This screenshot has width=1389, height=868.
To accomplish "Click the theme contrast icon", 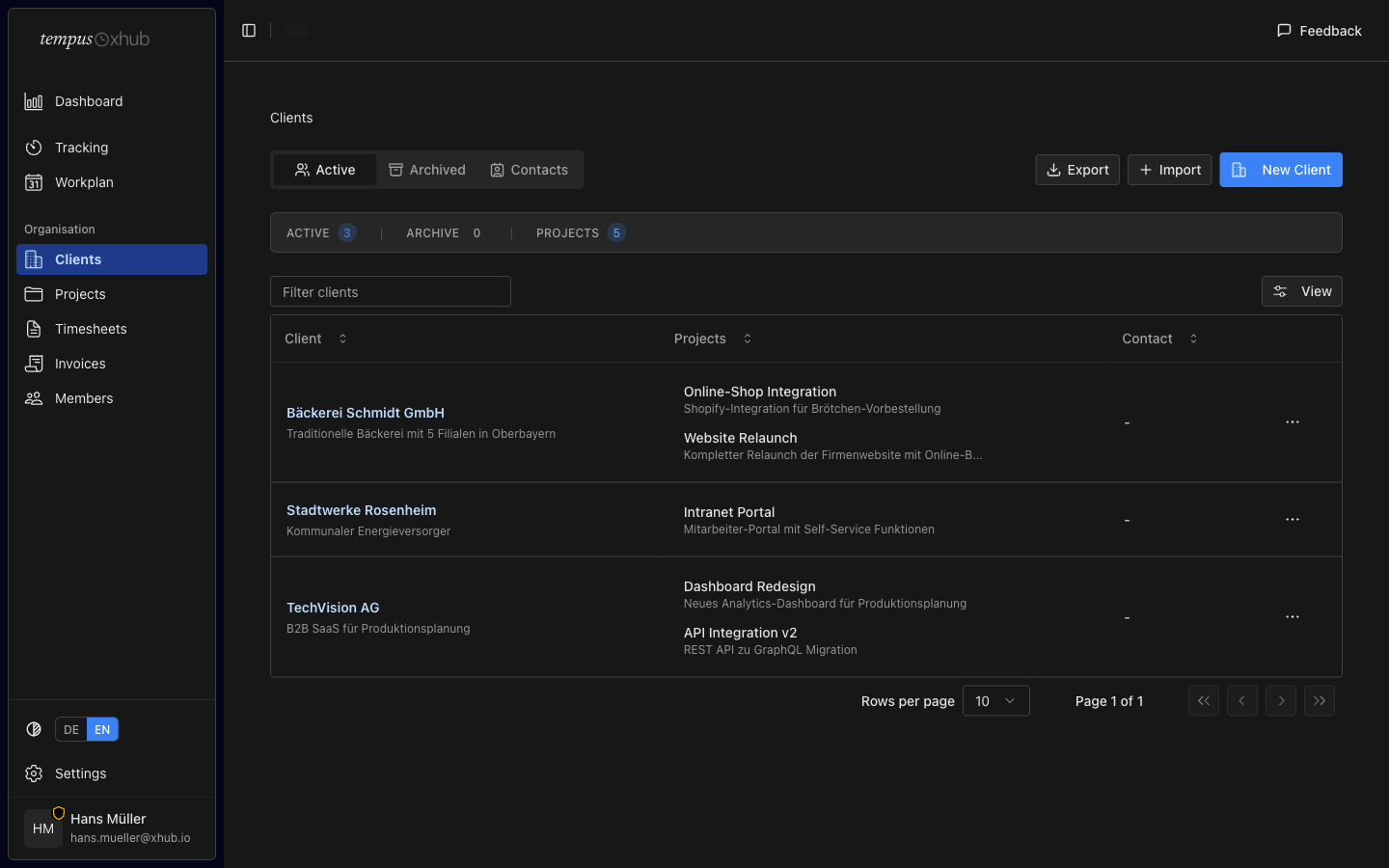I will tap(34, 729).
